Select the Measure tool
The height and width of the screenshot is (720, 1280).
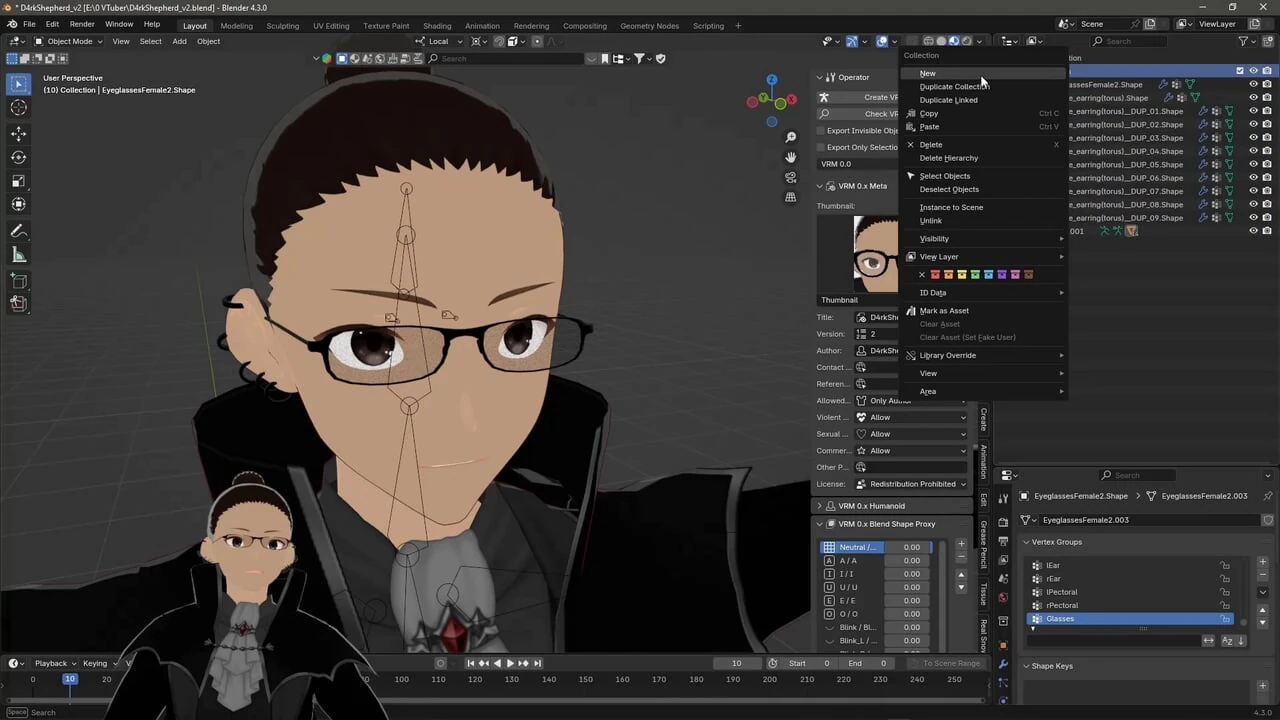[x=18, y=255]
